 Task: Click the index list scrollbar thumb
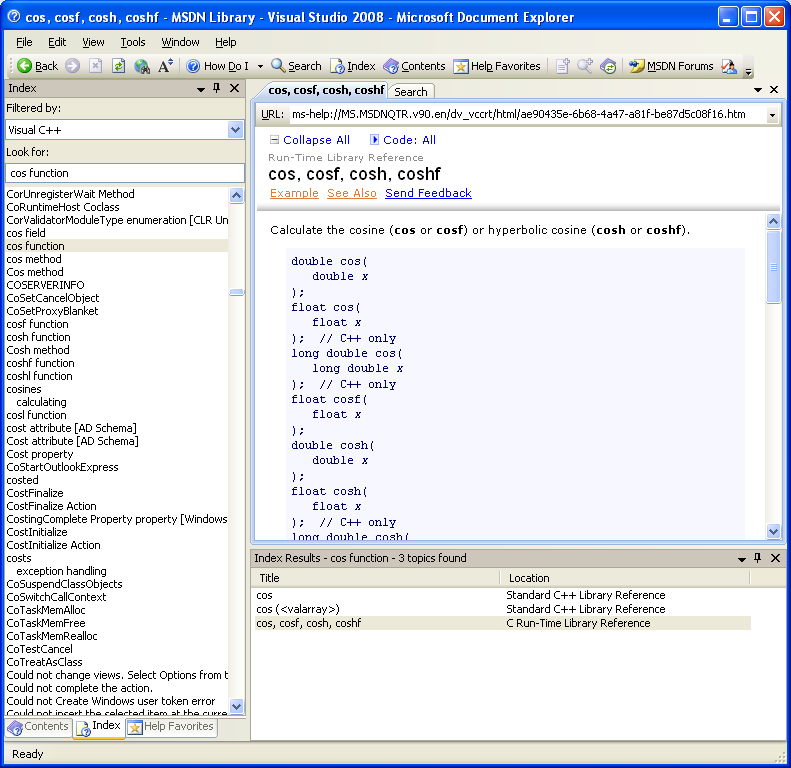pos(237,292)
